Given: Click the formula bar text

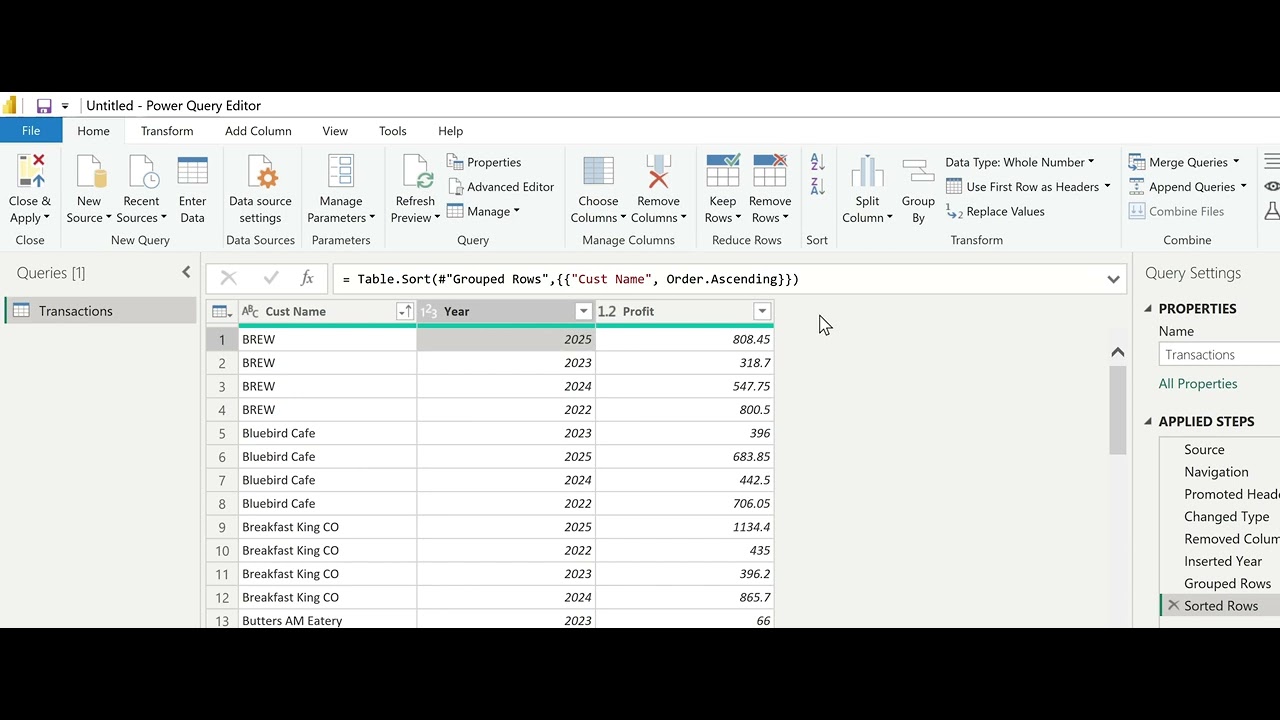Looking at the screenshot, I should pyautogui.click(x=570, y=280).
